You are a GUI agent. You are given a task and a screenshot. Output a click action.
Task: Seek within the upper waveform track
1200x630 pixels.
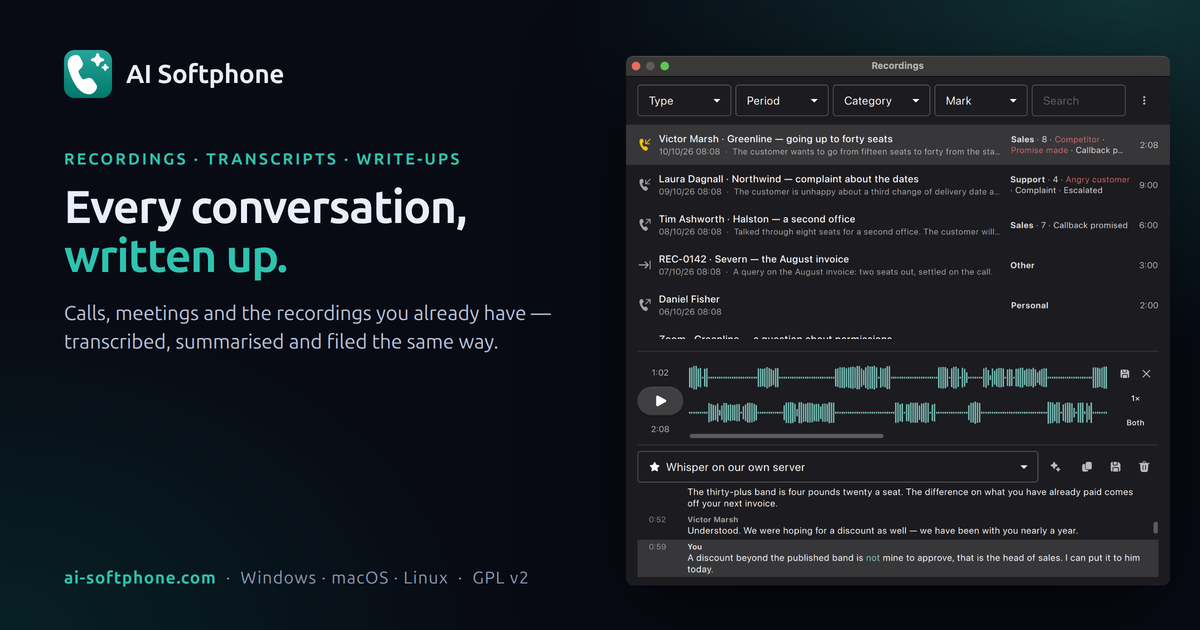(898, 377)
